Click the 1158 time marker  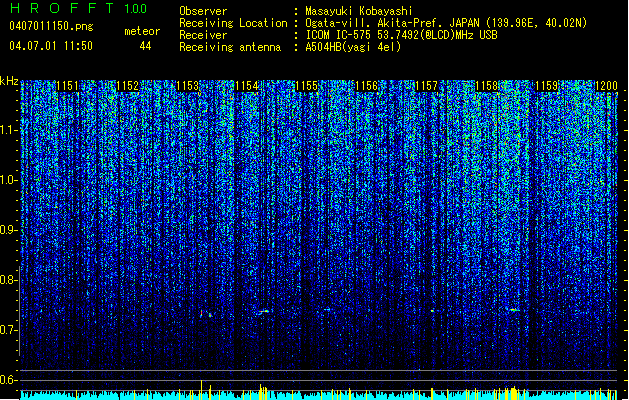click(x=487, y=86)
